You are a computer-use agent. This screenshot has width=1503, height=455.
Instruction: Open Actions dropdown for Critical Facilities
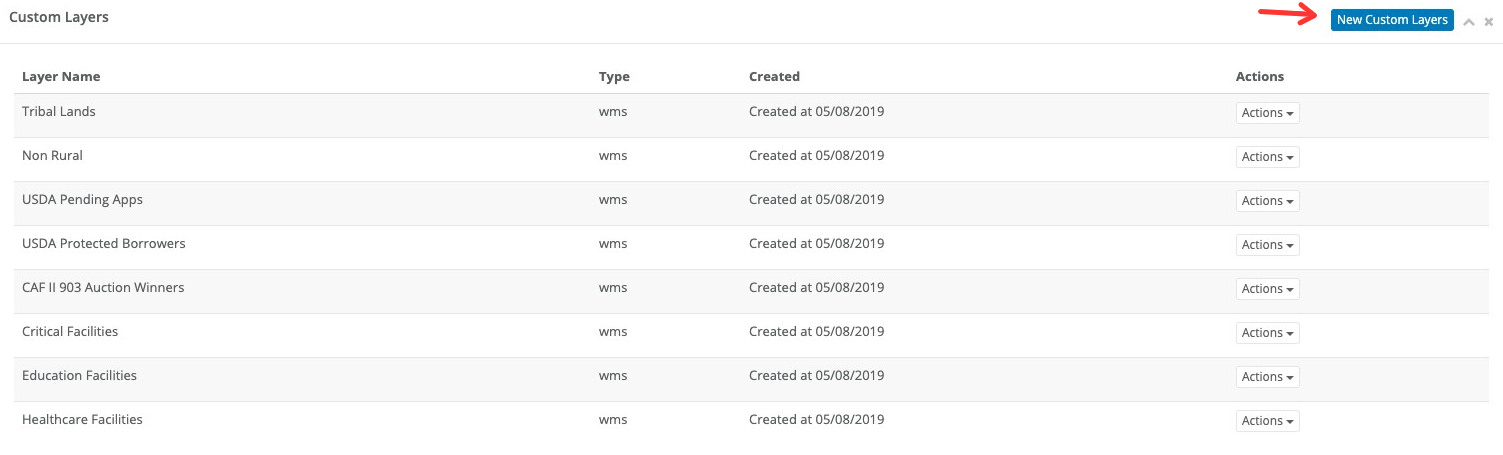(x=1267, y=333)
